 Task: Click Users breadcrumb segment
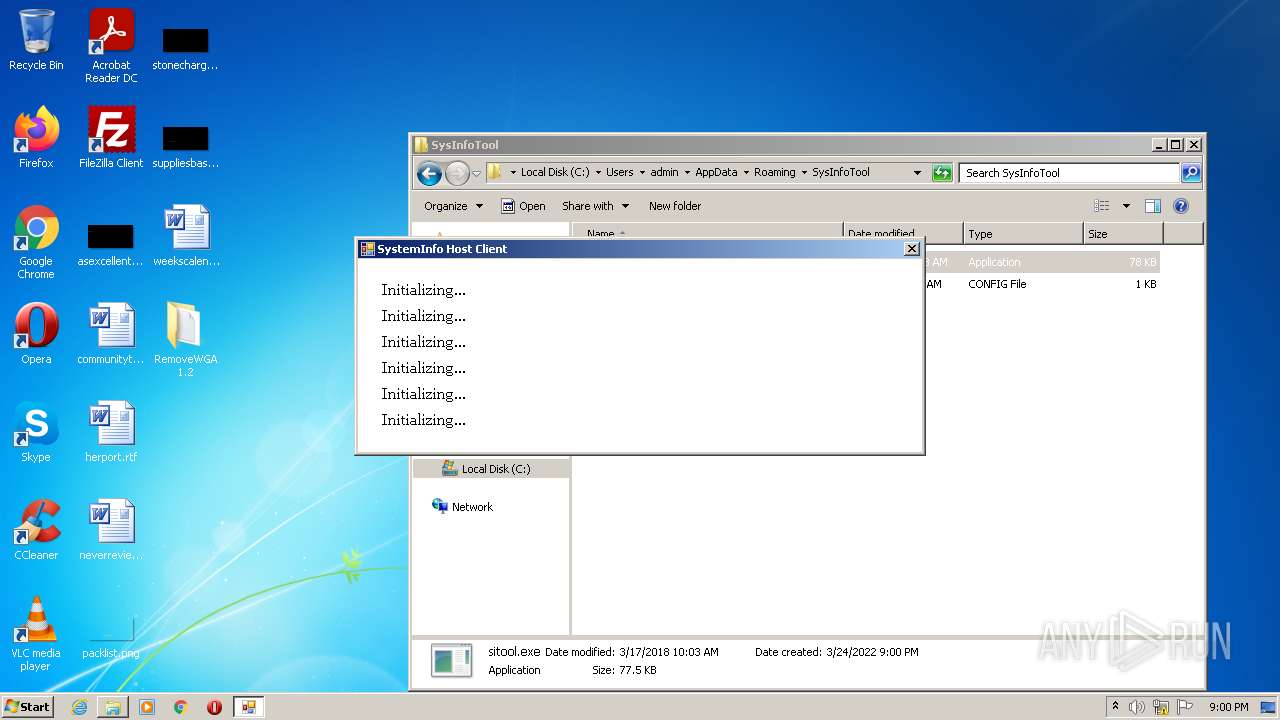coord(620,172)
